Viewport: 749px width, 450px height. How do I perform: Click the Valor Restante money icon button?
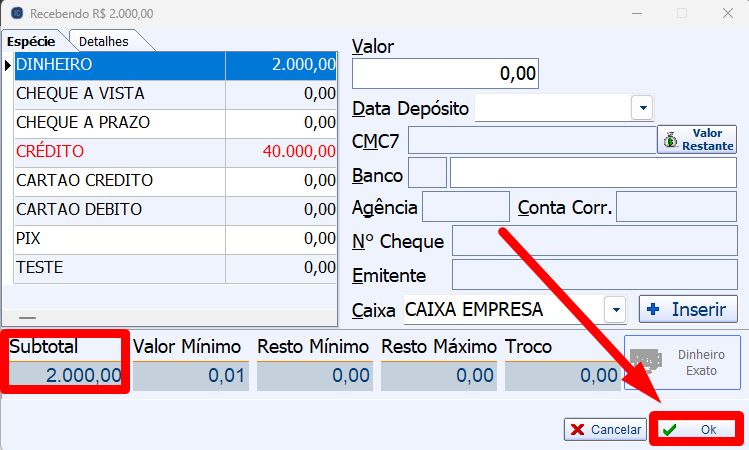pos(696,139)
